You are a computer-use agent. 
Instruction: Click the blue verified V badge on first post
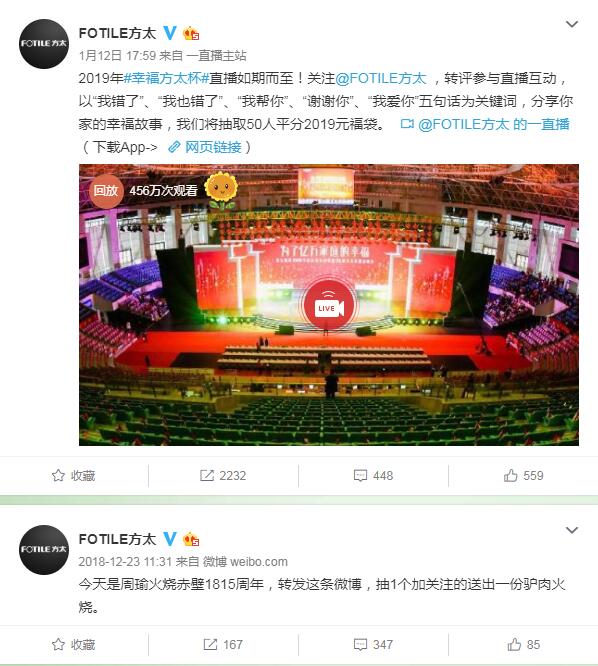point(169,33)
